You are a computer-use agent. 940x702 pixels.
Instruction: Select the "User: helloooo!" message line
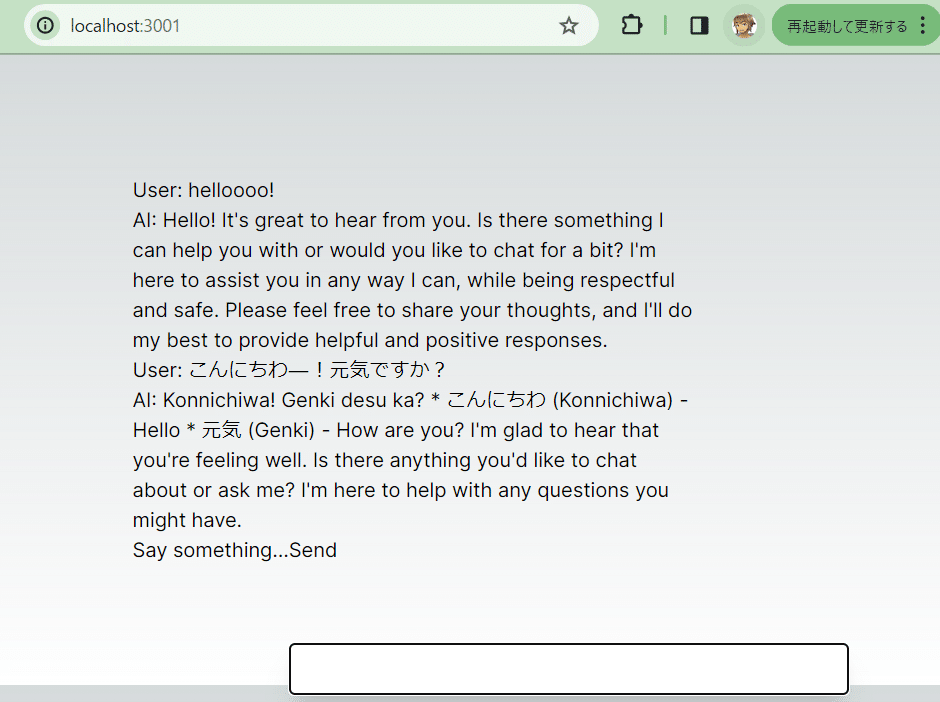(203, 190)
